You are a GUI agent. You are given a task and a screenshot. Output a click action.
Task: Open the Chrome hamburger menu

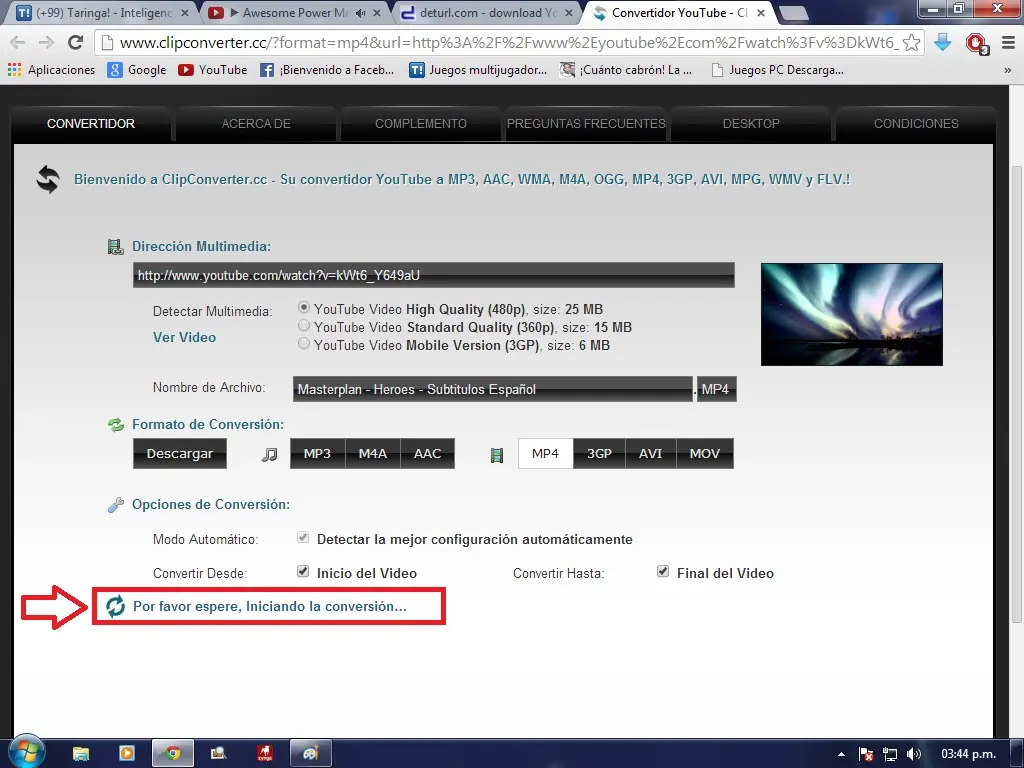point(1008,43)
